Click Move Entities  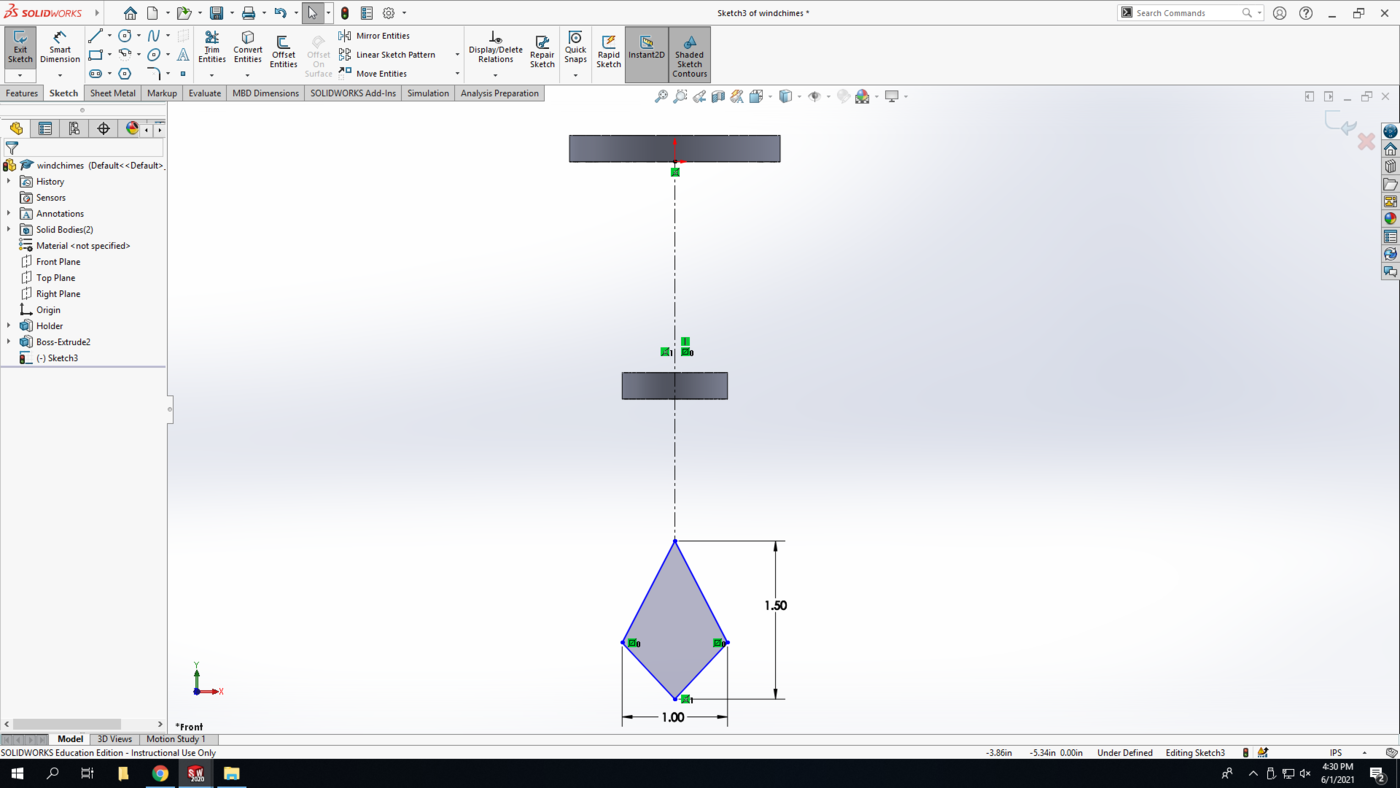pos(372,74)
